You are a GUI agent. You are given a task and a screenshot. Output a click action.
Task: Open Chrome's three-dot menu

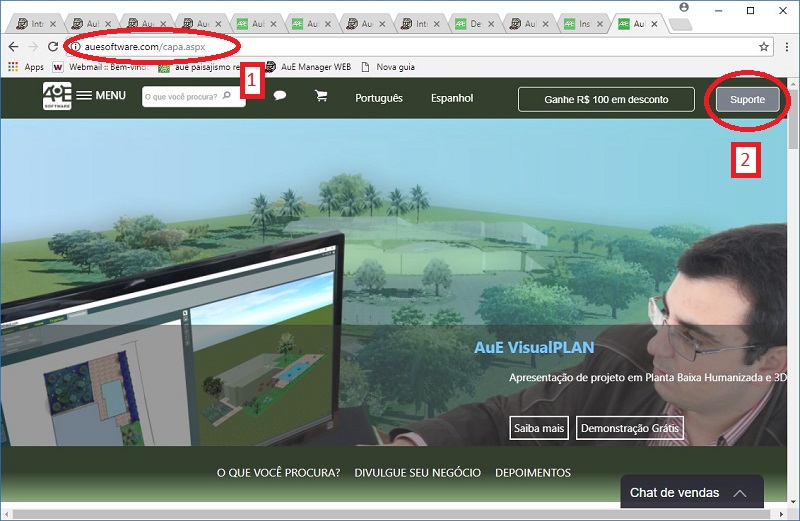coord(785,47)
